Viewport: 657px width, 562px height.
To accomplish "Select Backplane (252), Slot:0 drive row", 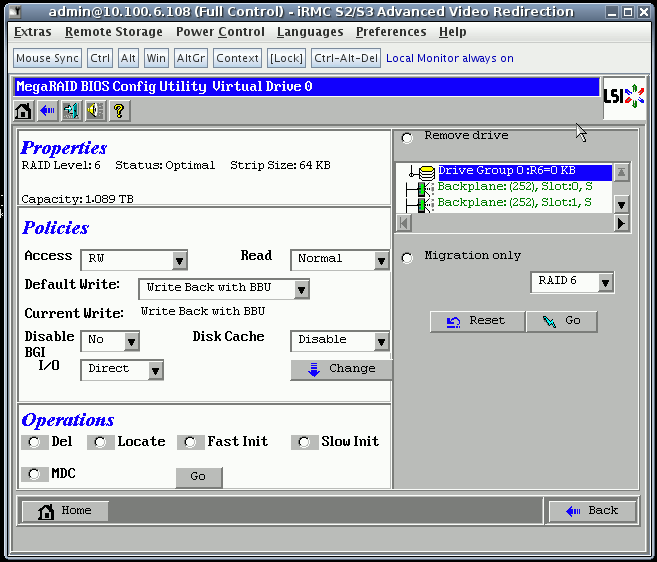I will tap(515, 187).
